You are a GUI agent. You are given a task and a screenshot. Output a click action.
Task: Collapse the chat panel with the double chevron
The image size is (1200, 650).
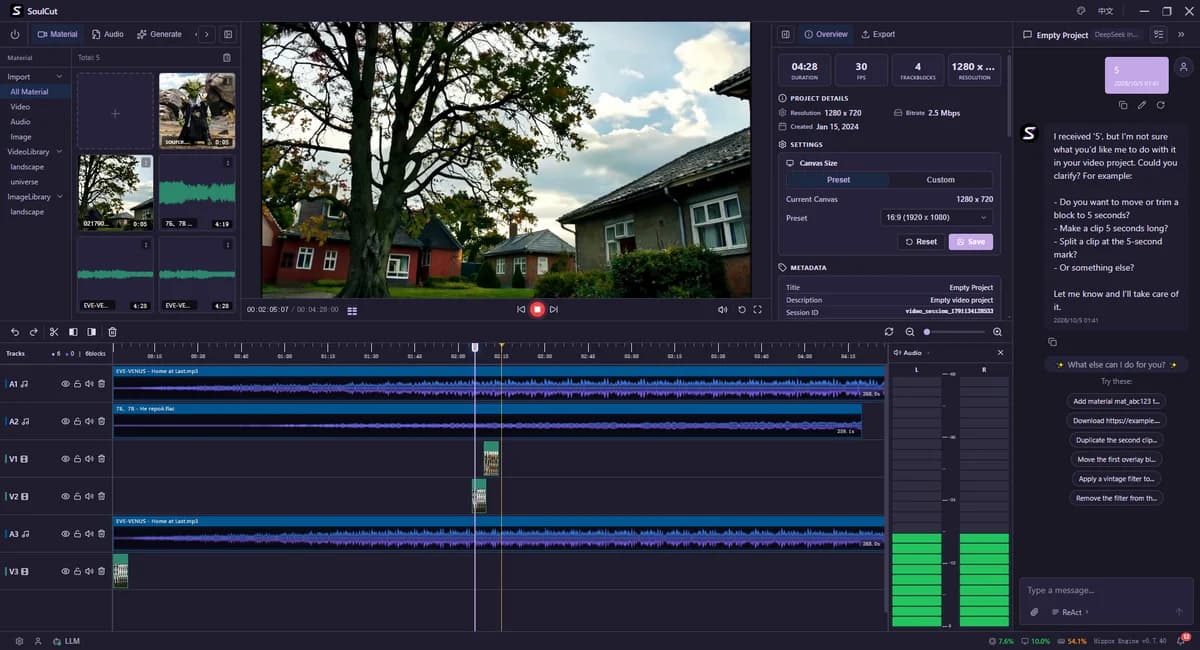point(1181,34)
